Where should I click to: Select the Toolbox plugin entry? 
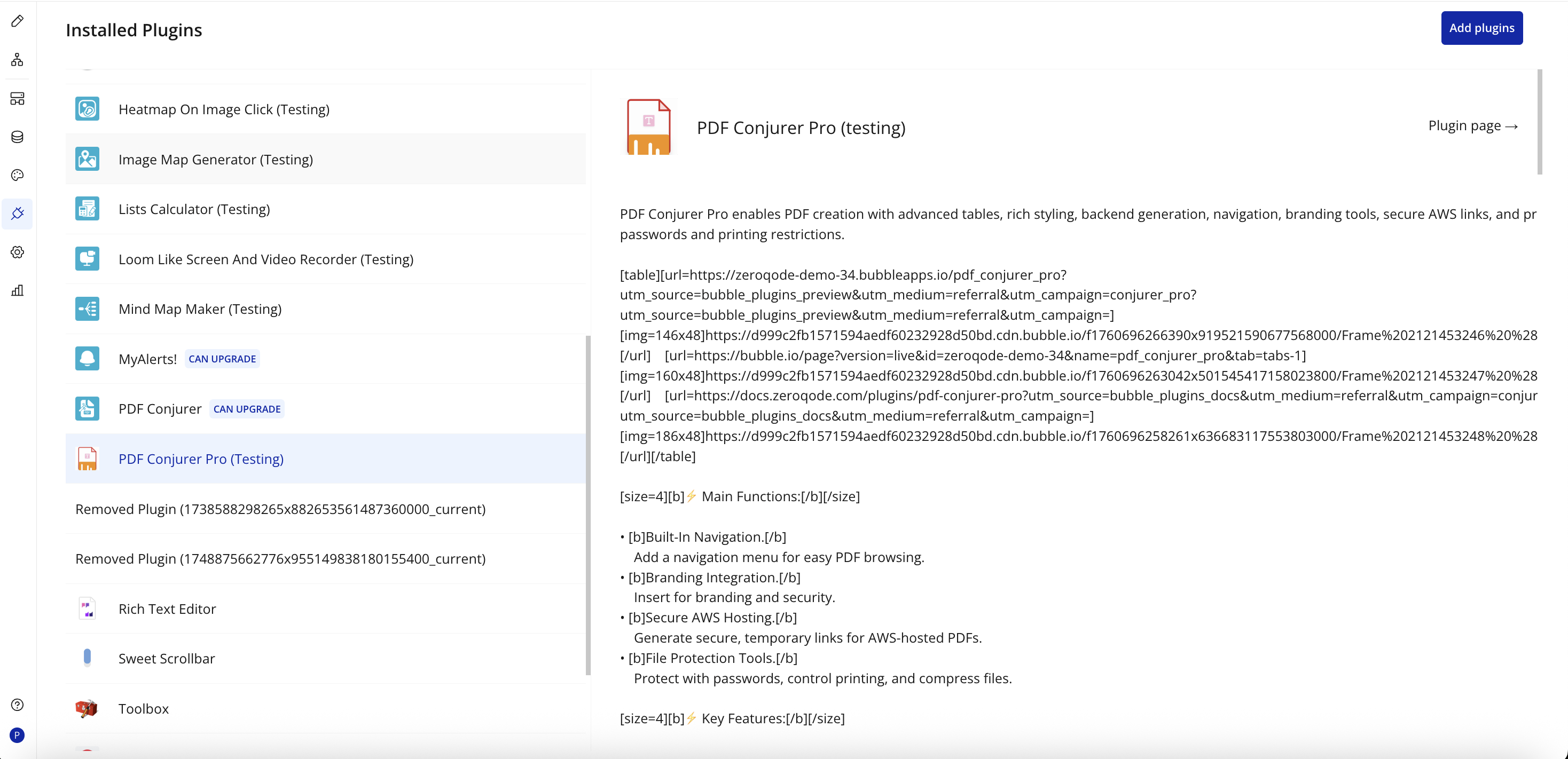[x=143, y=708]
